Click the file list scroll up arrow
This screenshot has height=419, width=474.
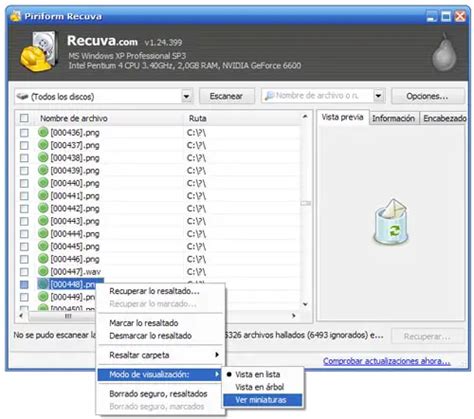(x=305, y=116)
